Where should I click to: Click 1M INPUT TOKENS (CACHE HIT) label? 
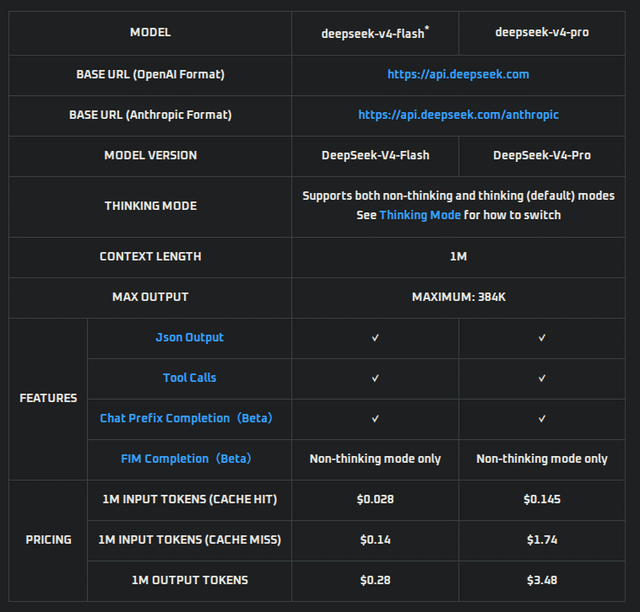pos(189,499)
